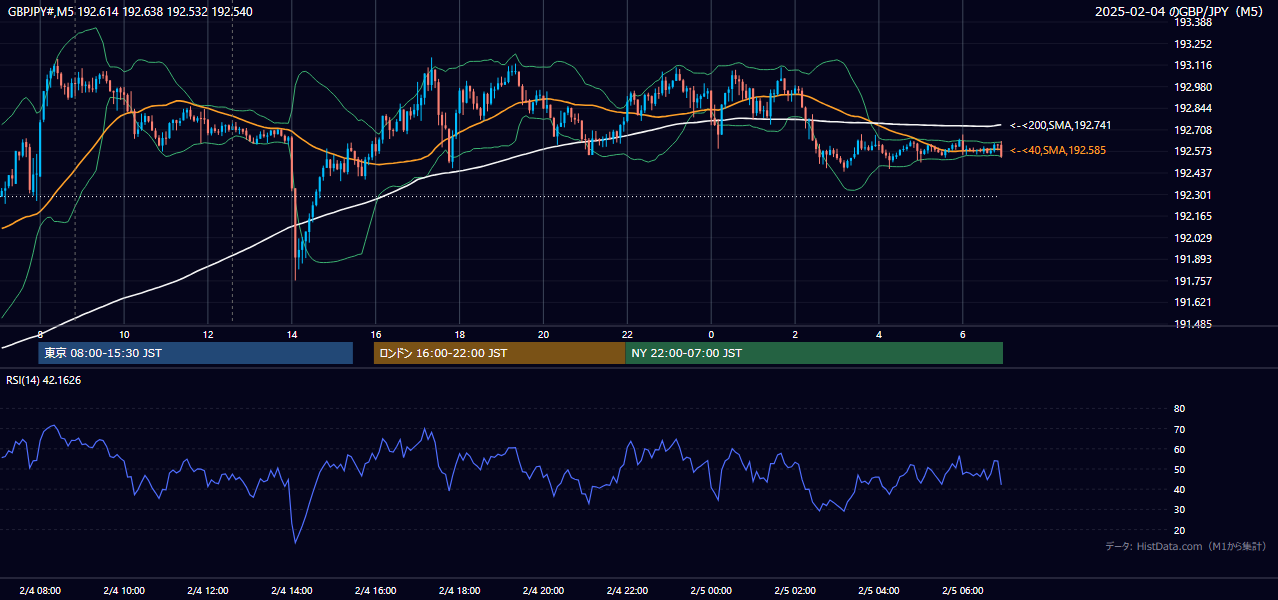The image size is (1278, 600).
Task: Click price axis value 191.893
Action: point(1192,259)
